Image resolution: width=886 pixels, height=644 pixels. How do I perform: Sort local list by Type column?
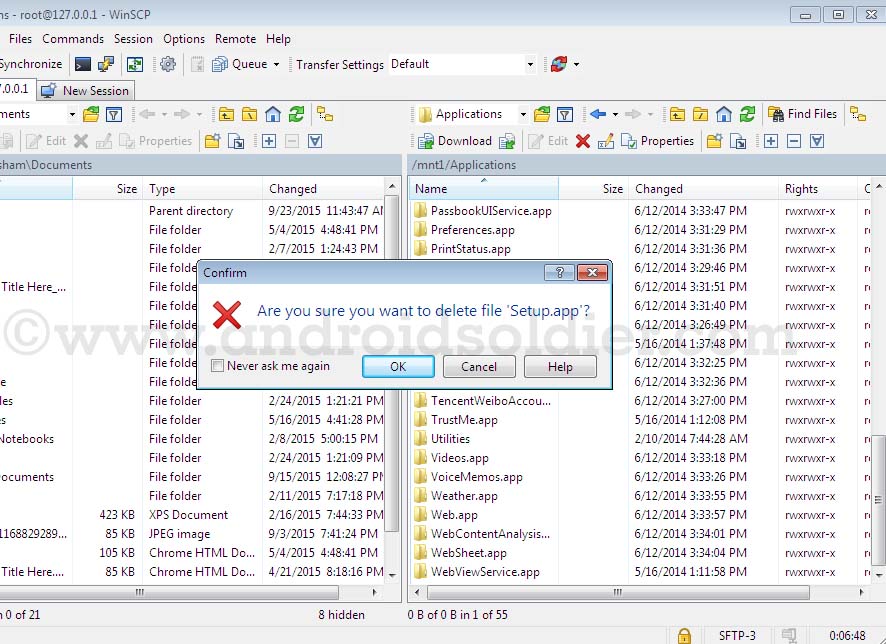tap(202, 189)
